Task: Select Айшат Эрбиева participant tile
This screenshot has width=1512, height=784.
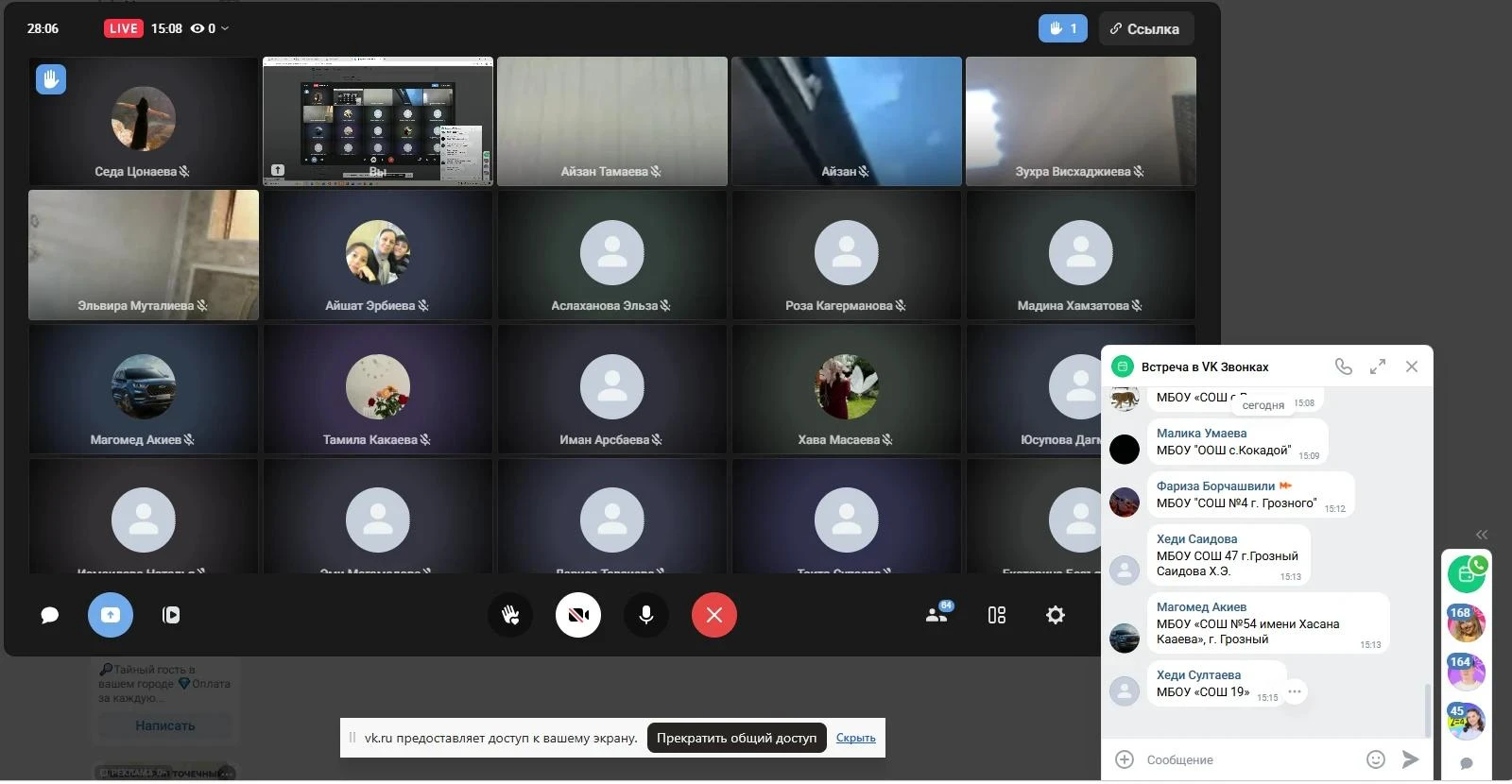Action: [378, 255]
